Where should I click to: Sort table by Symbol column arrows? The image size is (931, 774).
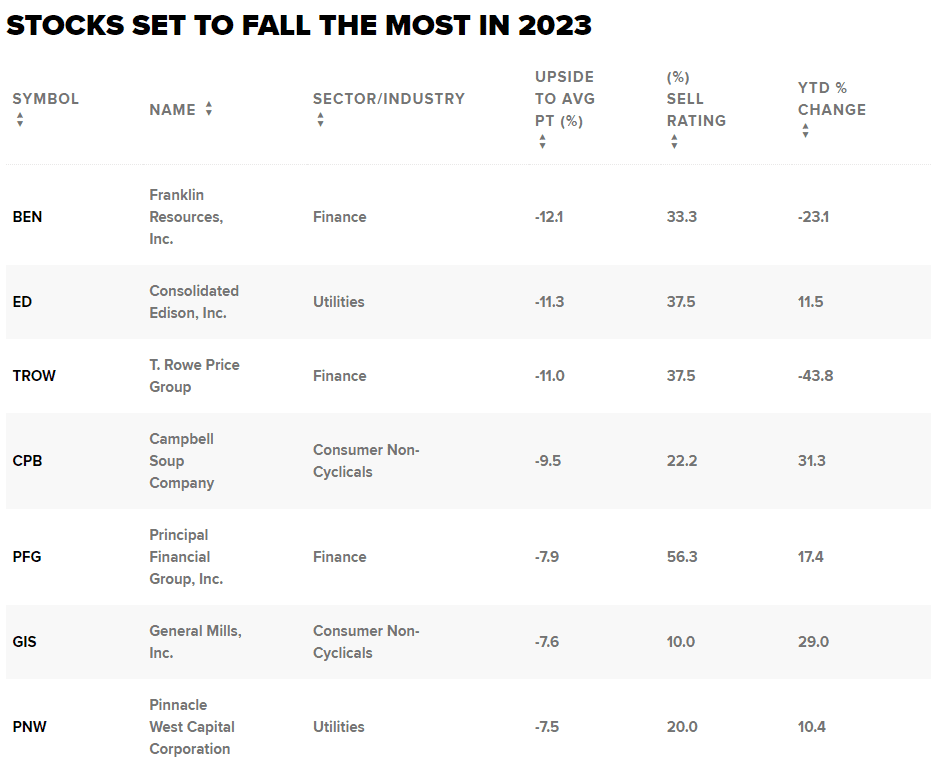[20, 120]
